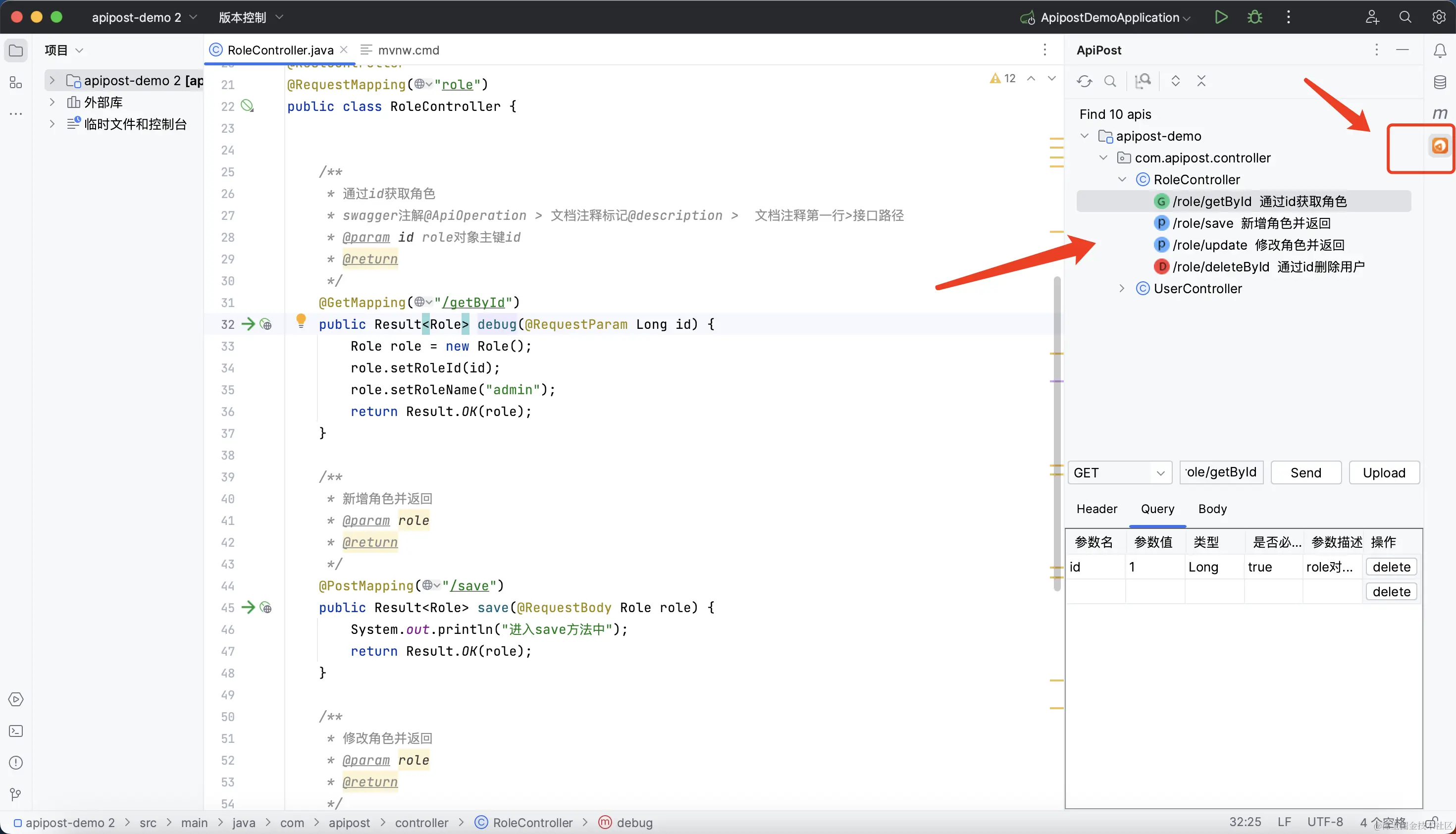This screenshot has height=834, width=1456.
Task: Click the intention lightbulb on line 32
Action: point(301,320)
